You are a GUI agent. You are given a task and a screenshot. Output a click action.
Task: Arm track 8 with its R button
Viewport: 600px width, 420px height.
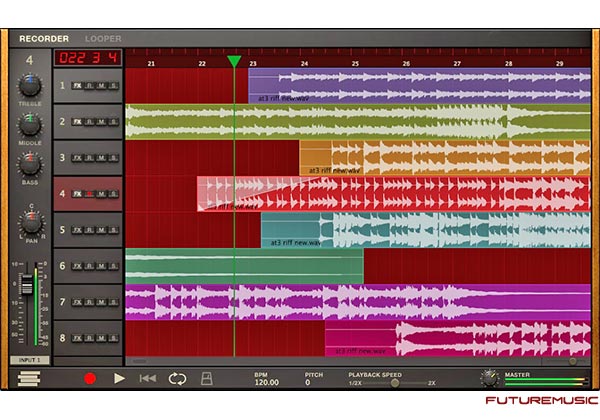click(x=89, y=338)
